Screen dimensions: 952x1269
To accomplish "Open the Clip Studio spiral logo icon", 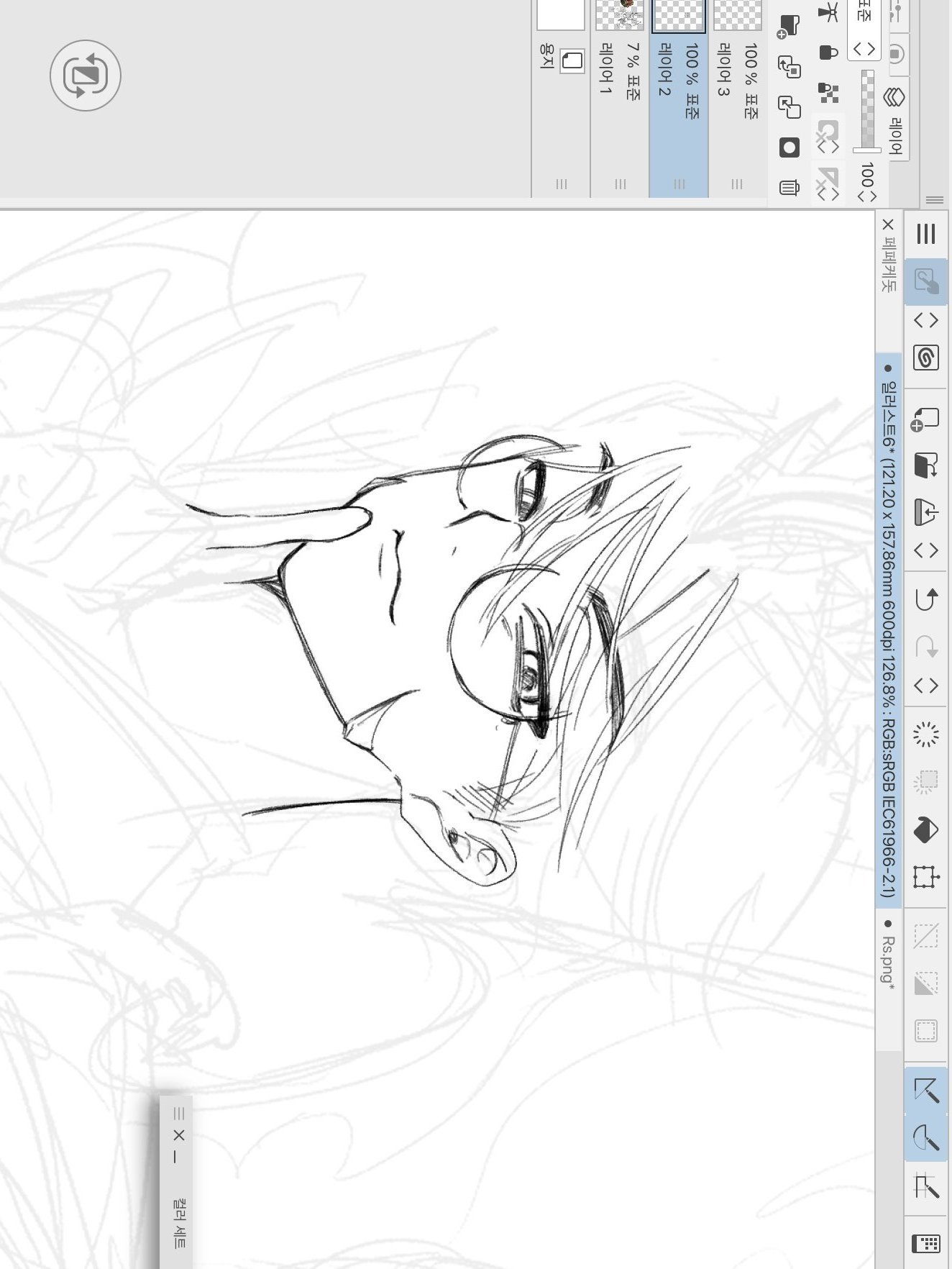I will [926, 358].
